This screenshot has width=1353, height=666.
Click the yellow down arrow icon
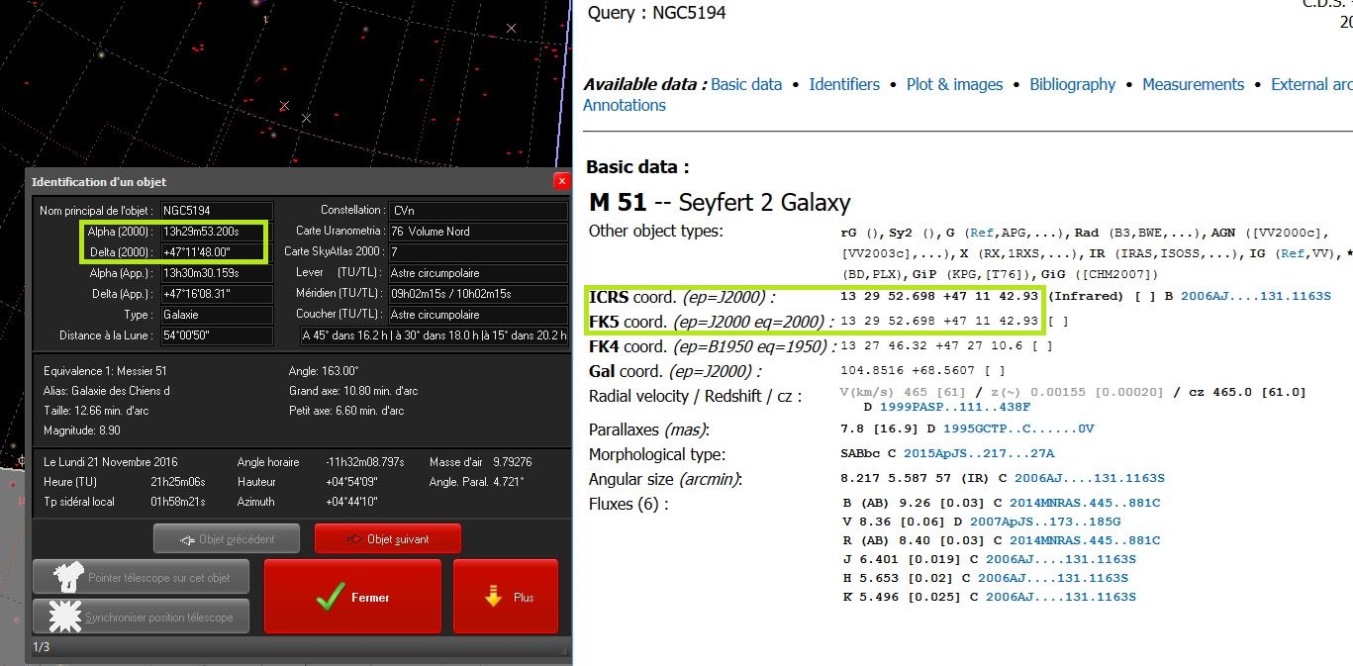click(492, 597)
